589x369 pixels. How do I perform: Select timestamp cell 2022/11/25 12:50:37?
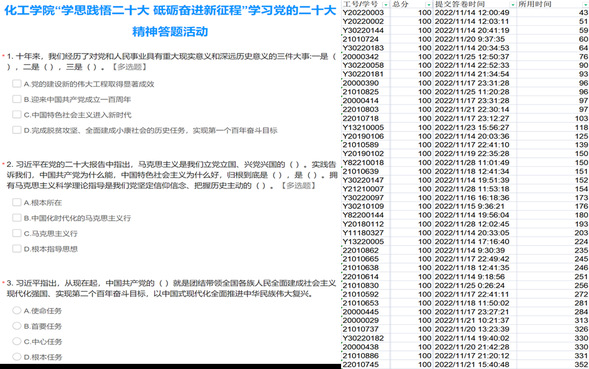(475, 56)
